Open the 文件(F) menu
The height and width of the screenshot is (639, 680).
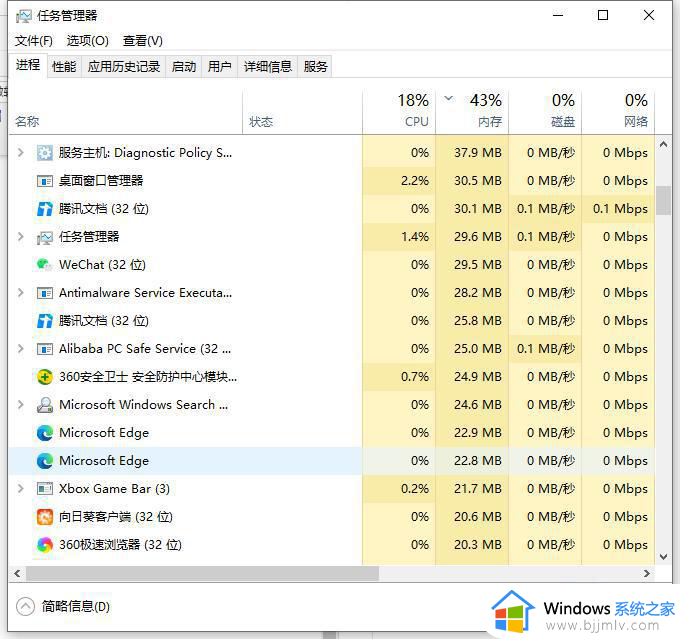pyautogui.click(x=34, y=41)
